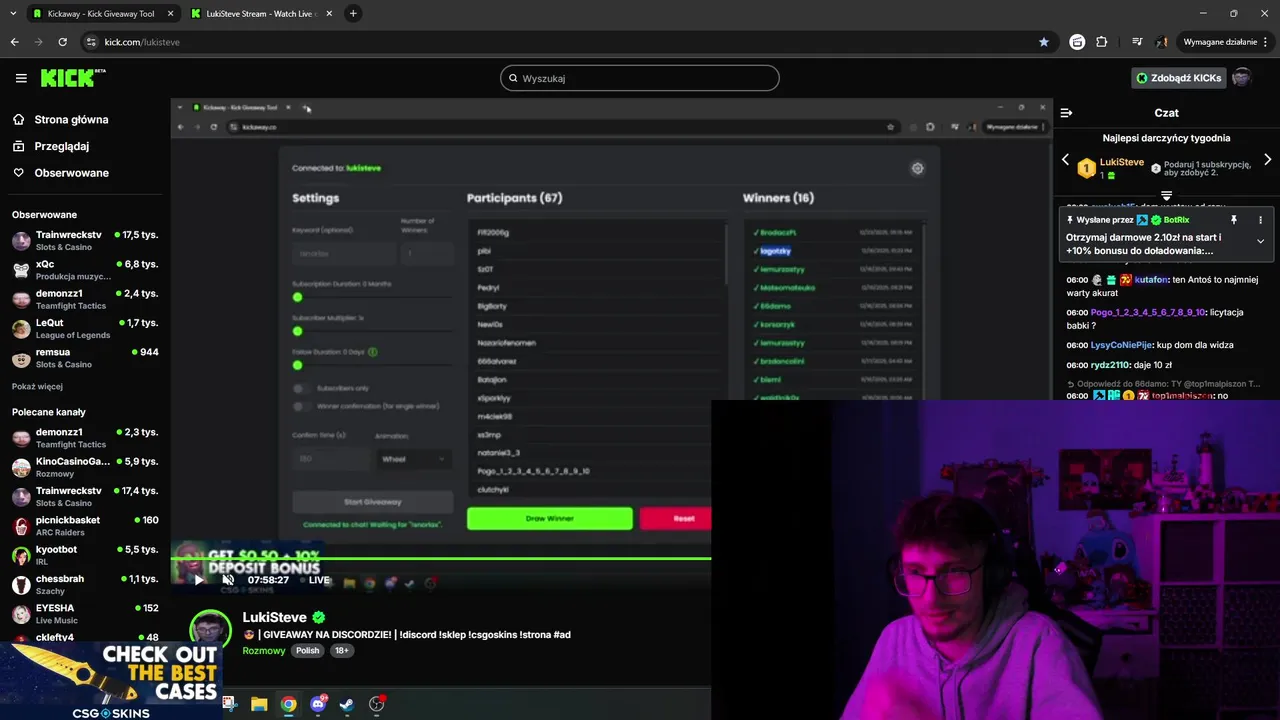Open Przeglądaj in the sidebar

(x=61, y=146)
